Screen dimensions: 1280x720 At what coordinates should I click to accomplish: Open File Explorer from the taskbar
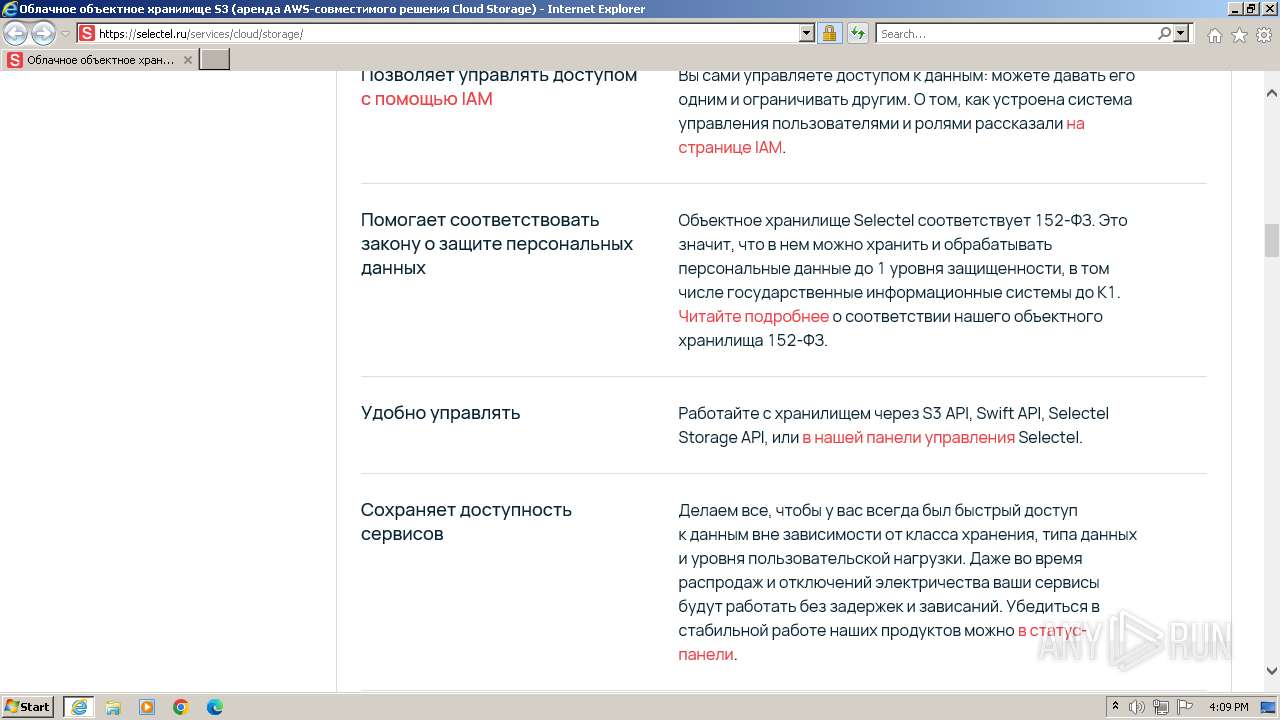pyautogui.click(x=113, y=707)
